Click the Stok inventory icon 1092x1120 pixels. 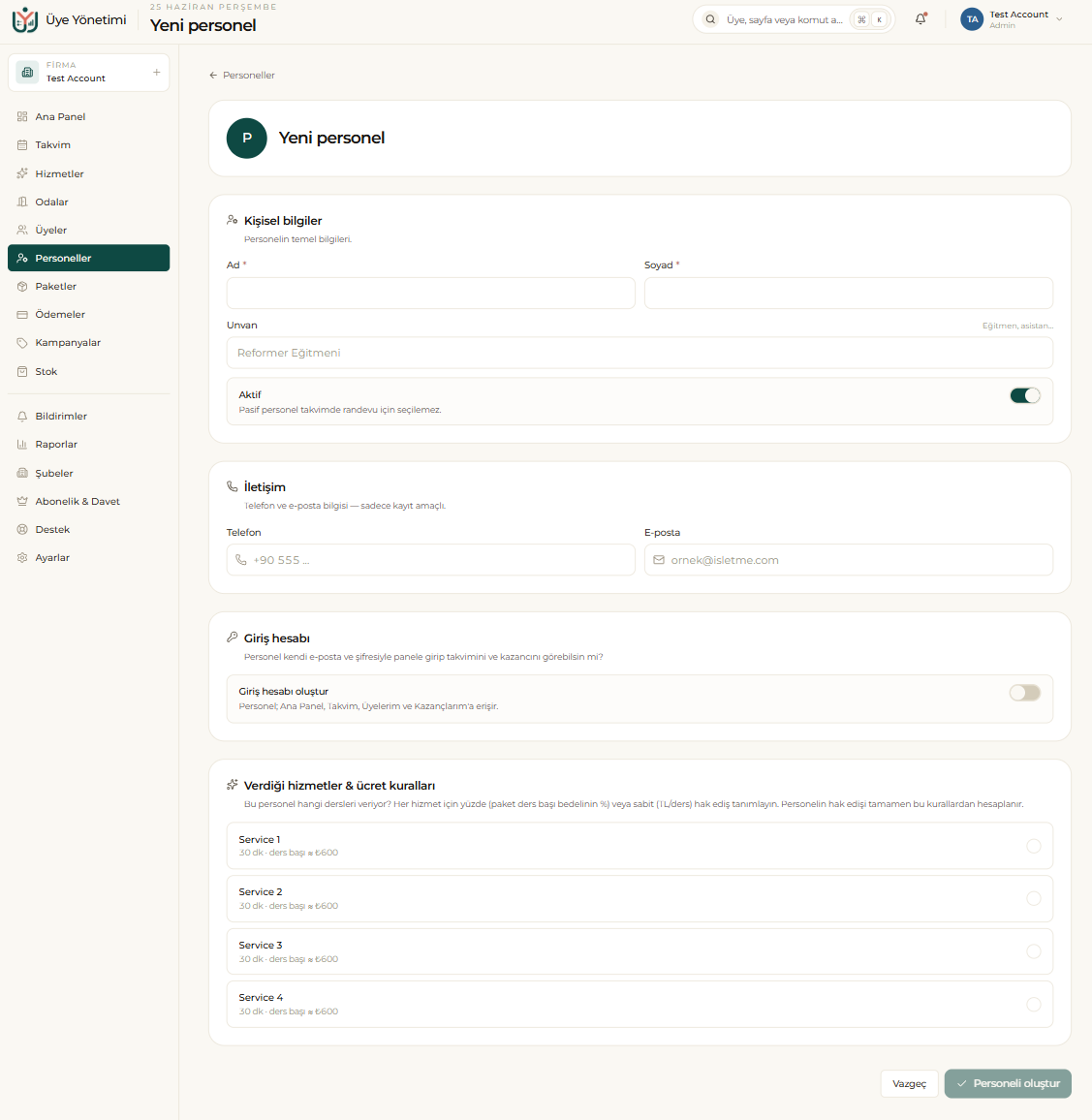pos(22,371)
